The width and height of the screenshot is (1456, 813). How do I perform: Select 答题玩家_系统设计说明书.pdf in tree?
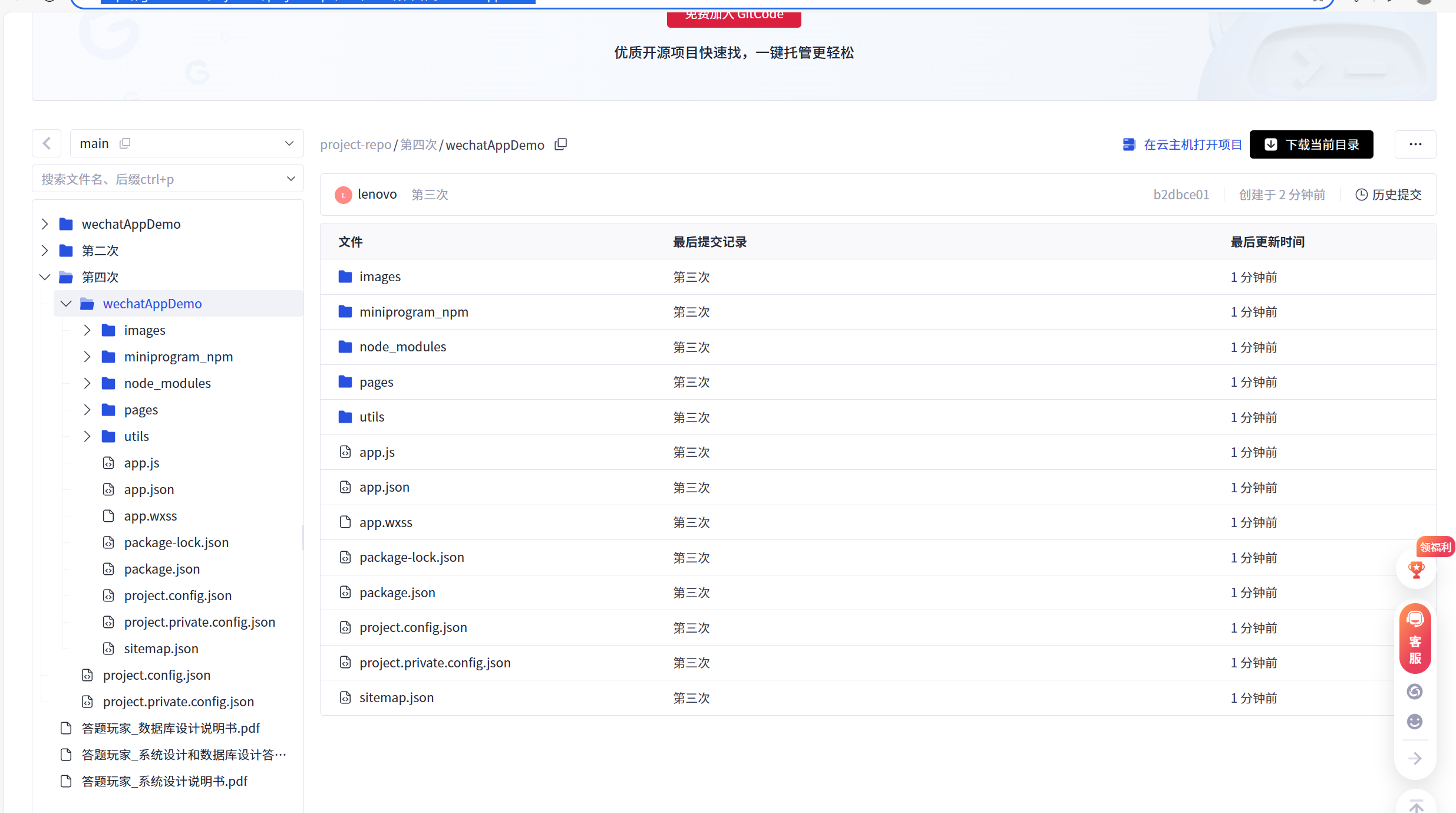tap(164, 781)
